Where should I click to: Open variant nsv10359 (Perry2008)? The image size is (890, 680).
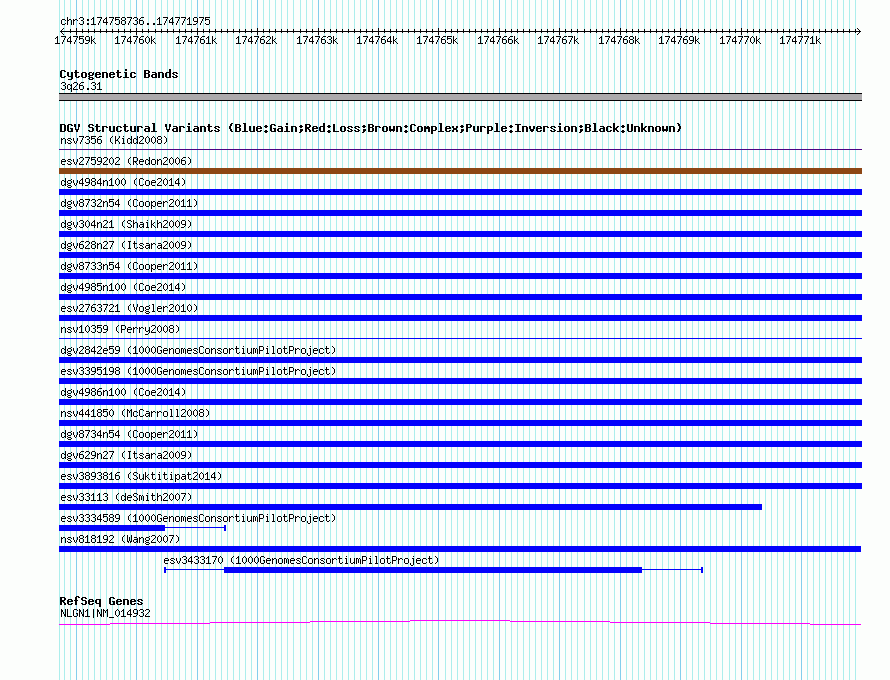click(120, 329)
